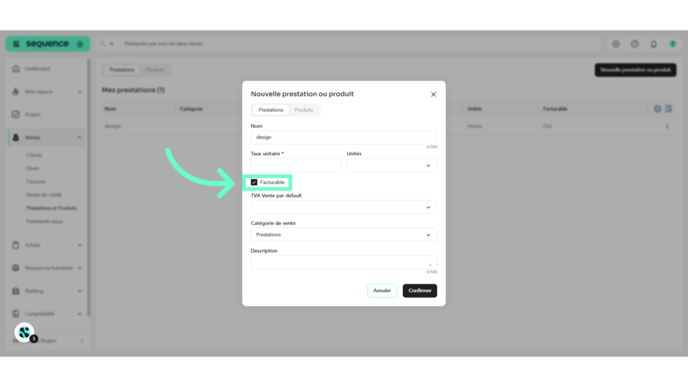Click the design cell in table
688x387 pixels.
pyautogui.click(x=113, y=126)
